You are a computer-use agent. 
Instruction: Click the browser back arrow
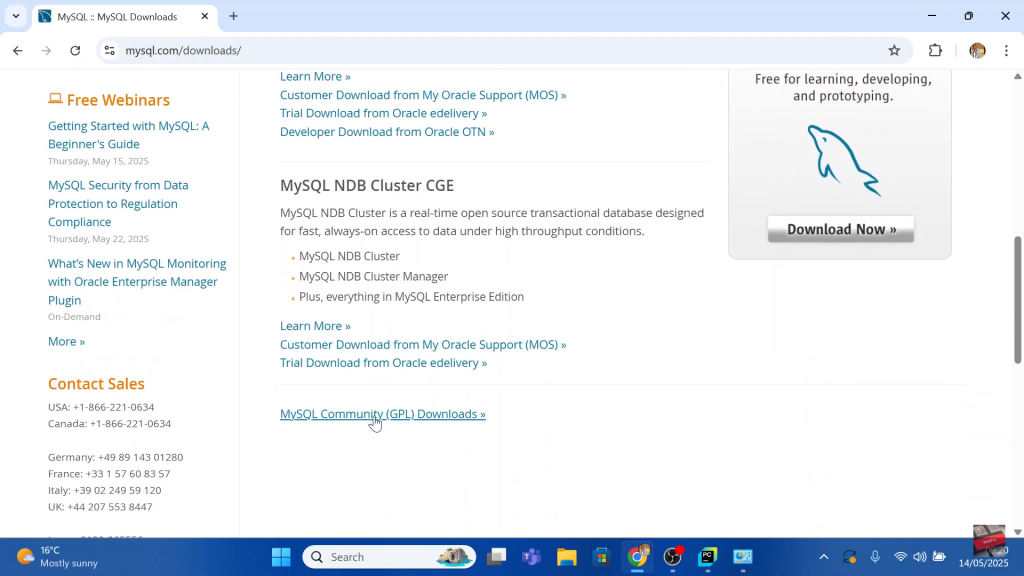[18, 50]
